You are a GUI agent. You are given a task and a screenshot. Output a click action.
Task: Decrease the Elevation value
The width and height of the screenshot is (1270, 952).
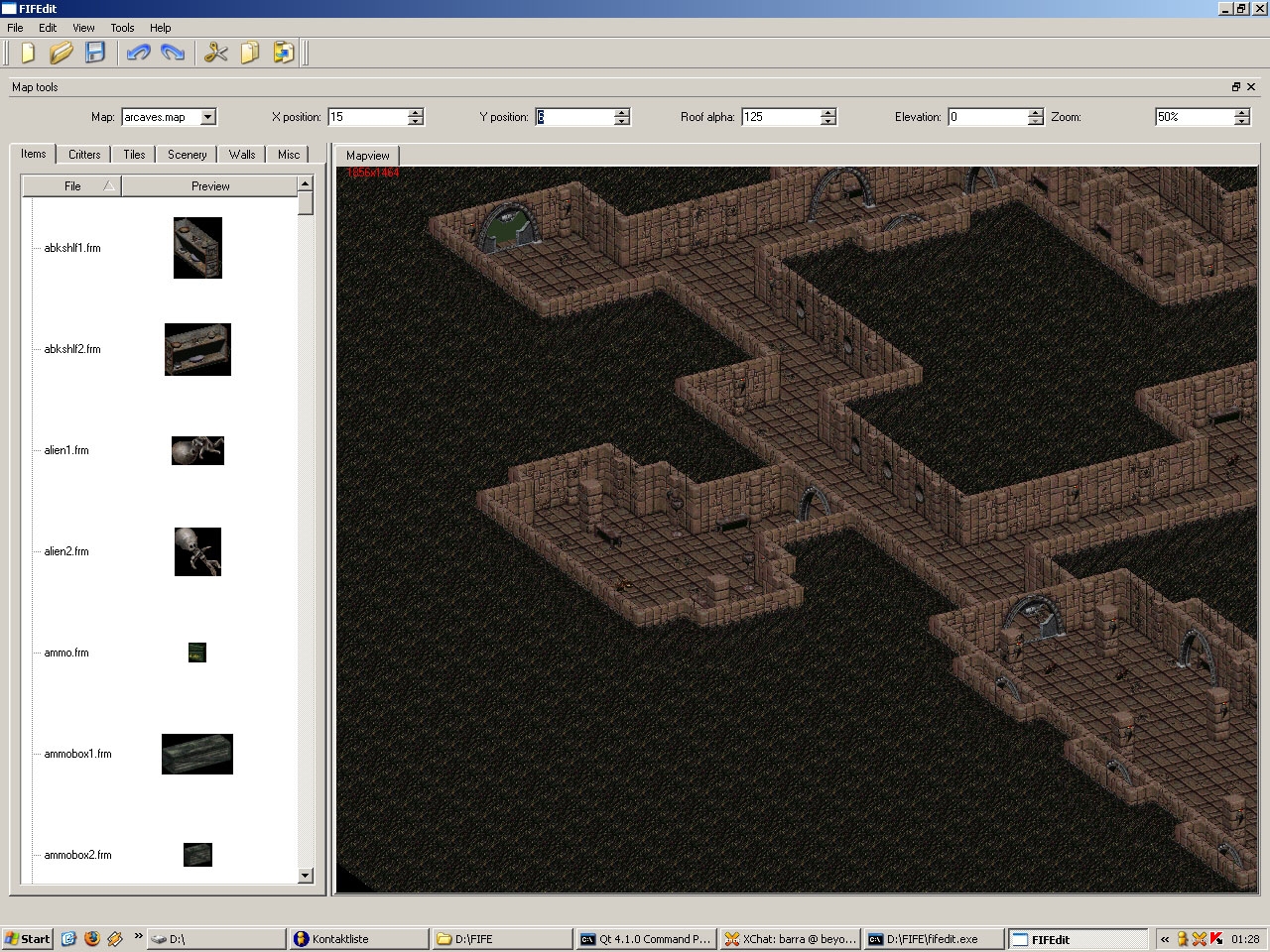(1036, 121)
